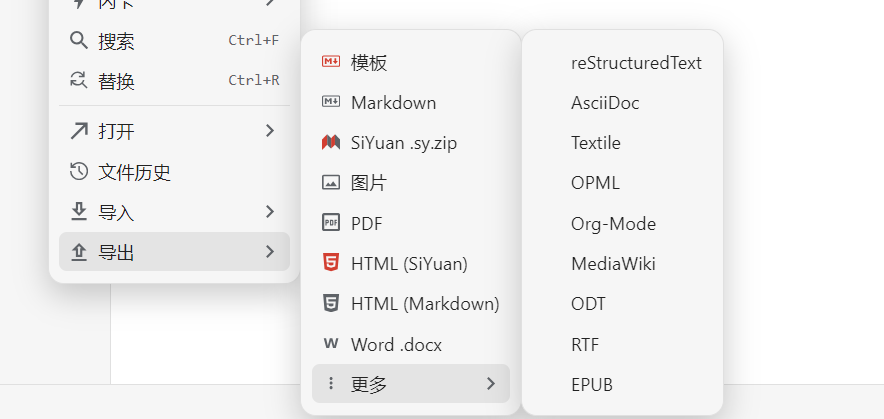Expand the 打开 submenu arrow
The width and height of the screenshot is (884, 419).
click(x=270, y=131)
